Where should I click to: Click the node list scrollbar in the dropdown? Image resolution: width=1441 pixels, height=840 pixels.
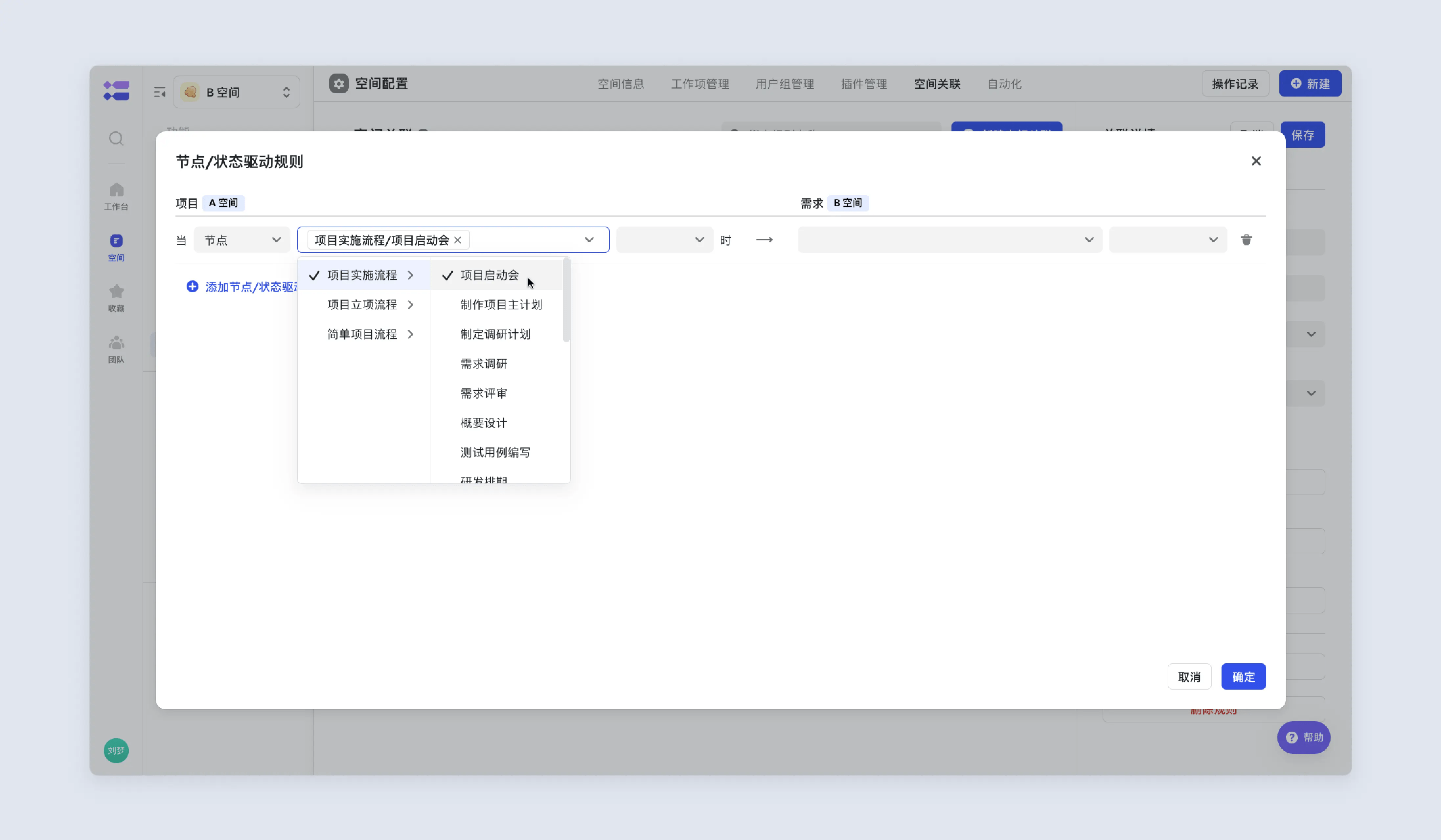point(566,300)
